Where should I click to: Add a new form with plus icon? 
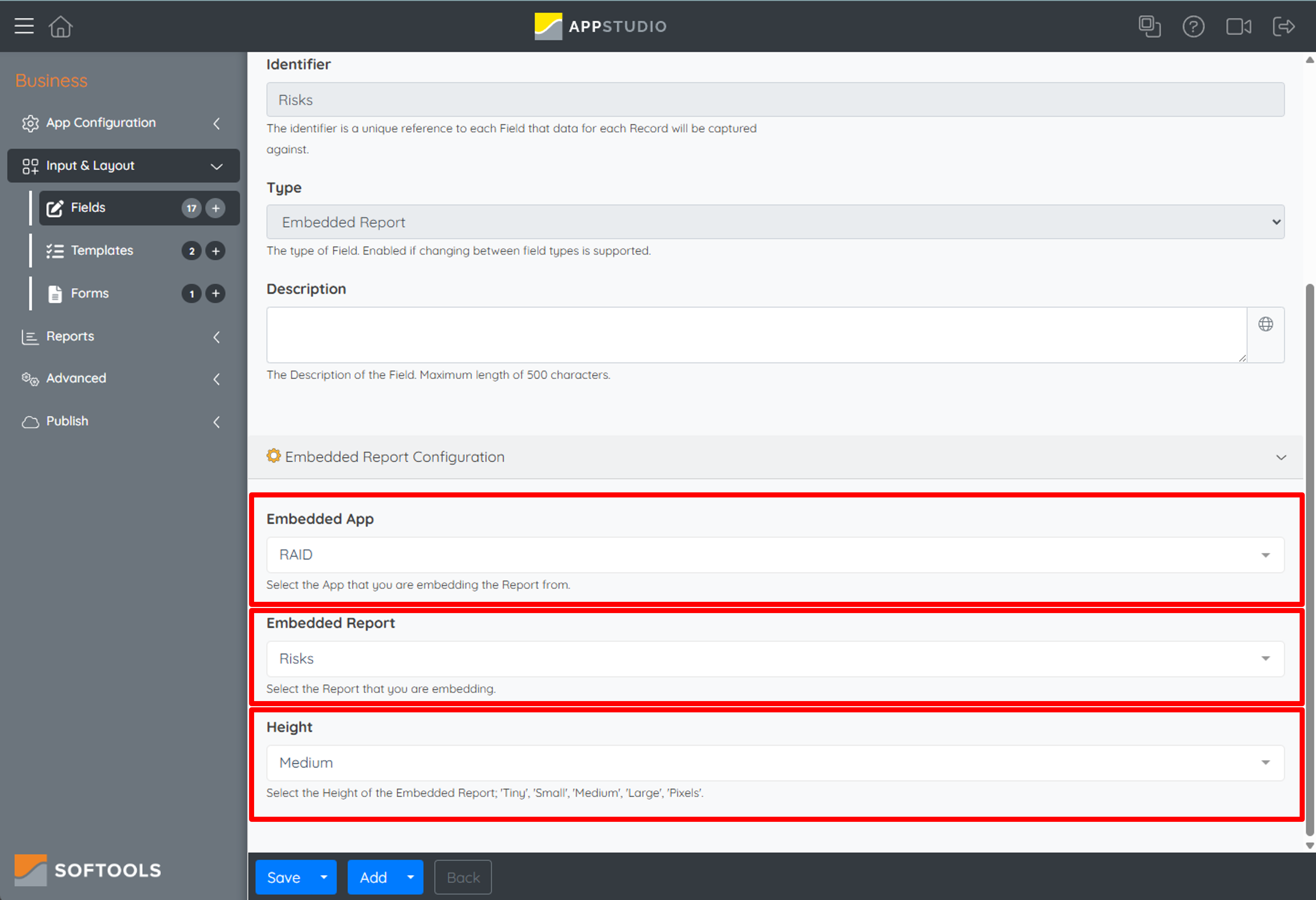coord(215,293)
